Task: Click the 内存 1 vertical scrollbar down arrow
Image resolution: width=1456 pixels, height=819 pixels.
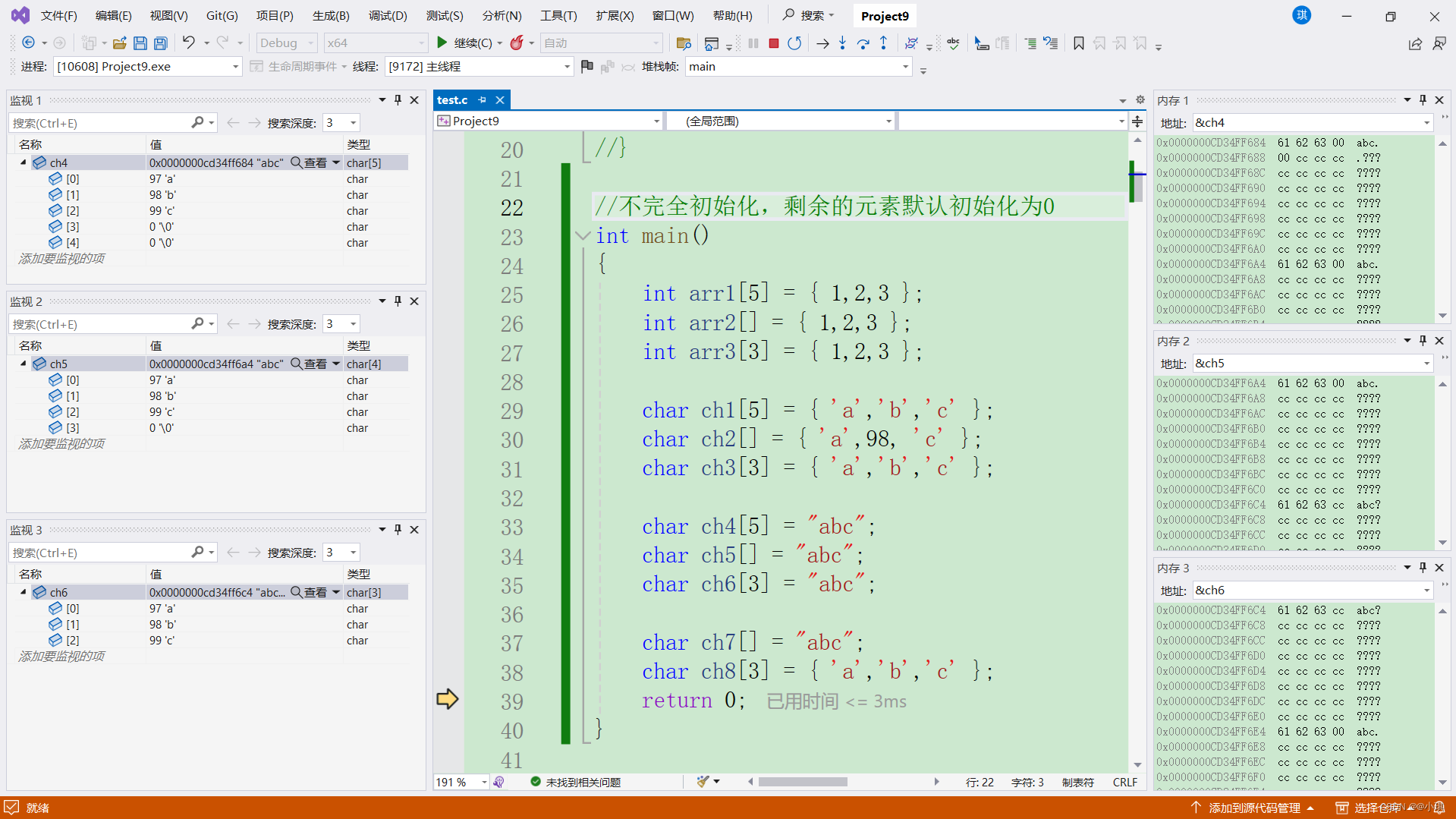Action: click(1442, 316)
